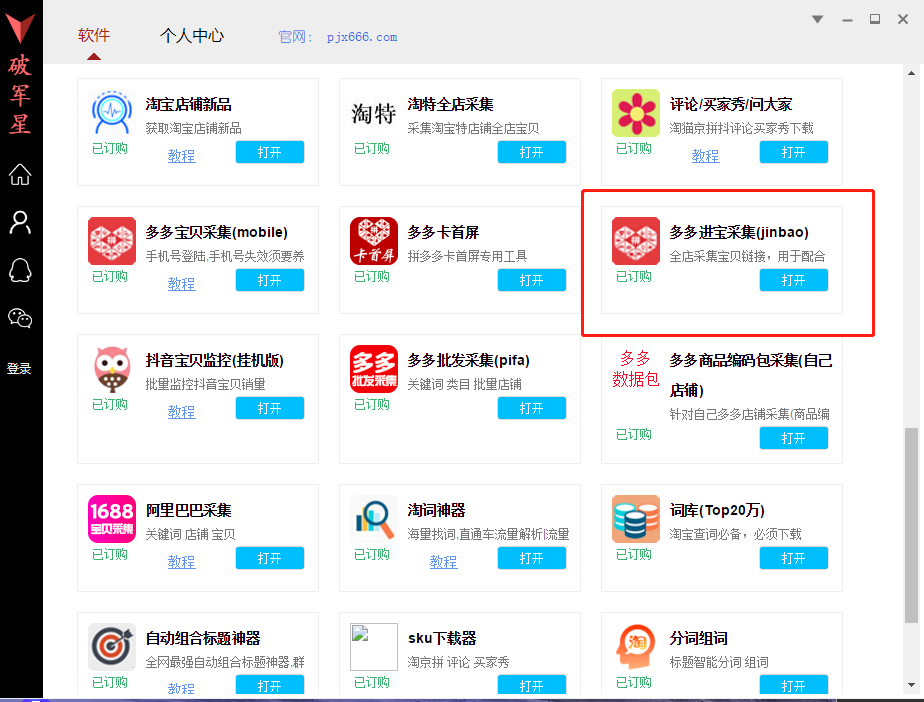
Task: View 教程 tutorial for 自动组合标题神器
Action: point(182,688)
